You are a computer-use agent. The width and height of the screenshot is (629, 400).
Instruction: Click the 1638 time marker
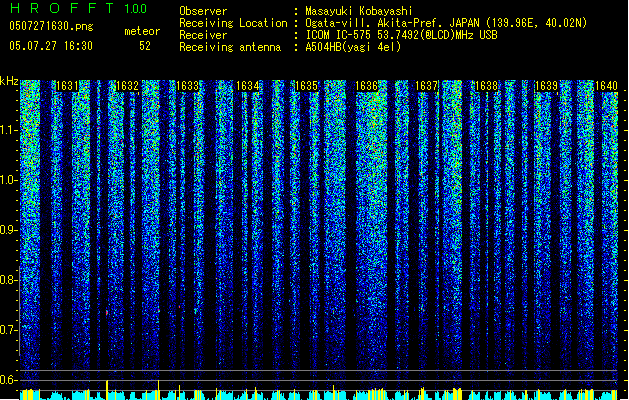486,86
